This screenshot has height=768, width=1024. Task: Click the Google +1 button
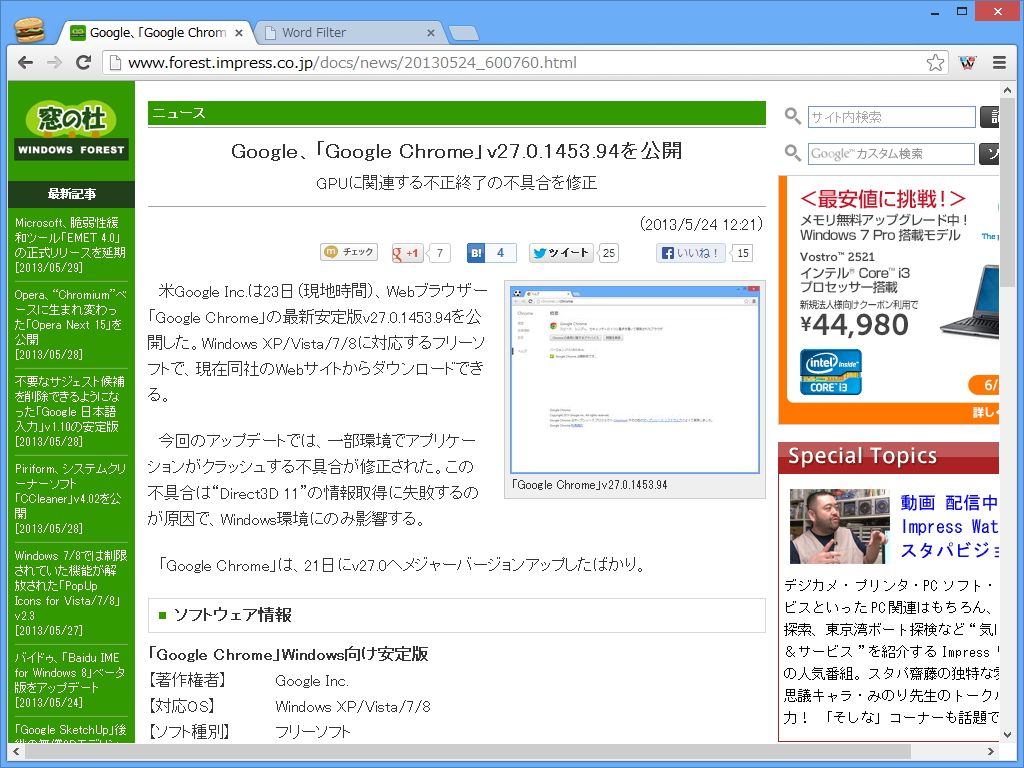(407, 253)
